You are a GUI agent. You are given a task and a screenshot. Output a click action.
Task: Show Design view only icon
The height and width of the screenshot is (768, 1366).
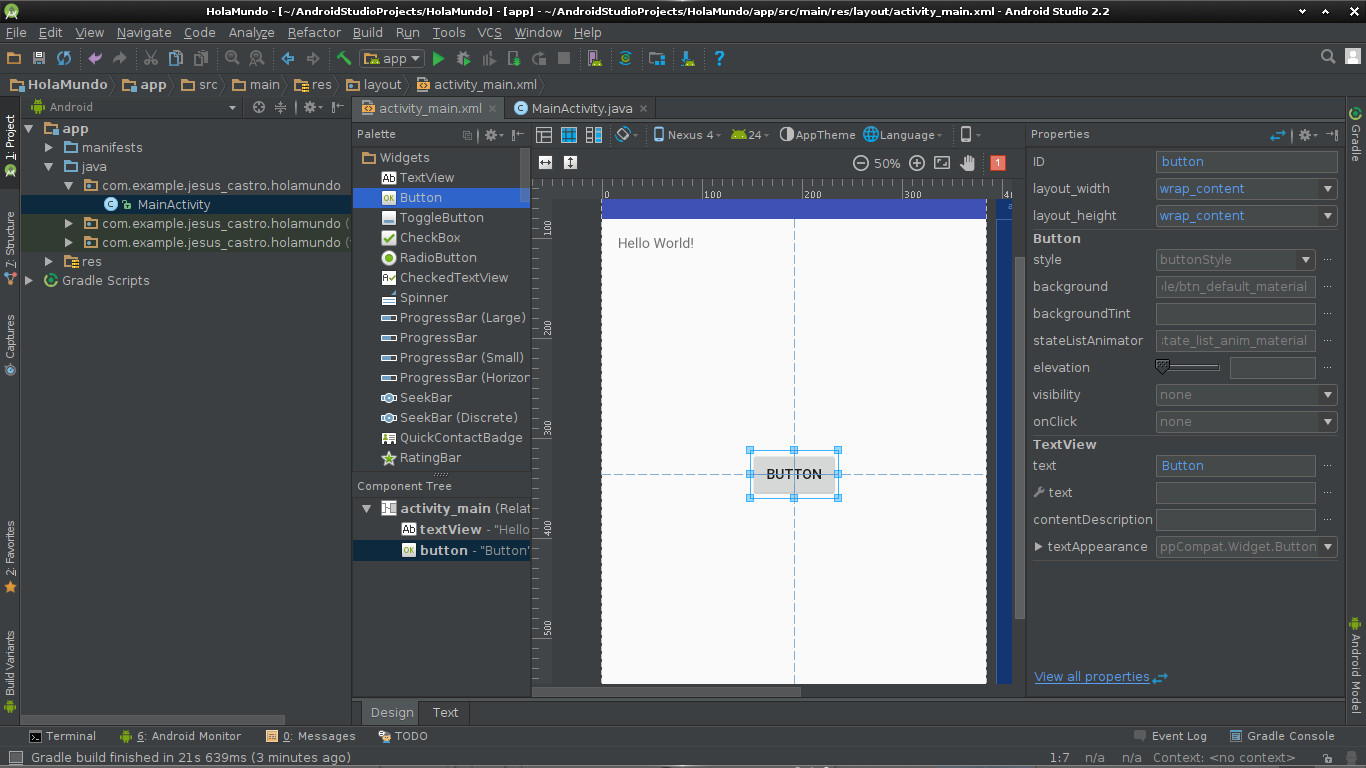pos(544,135)
